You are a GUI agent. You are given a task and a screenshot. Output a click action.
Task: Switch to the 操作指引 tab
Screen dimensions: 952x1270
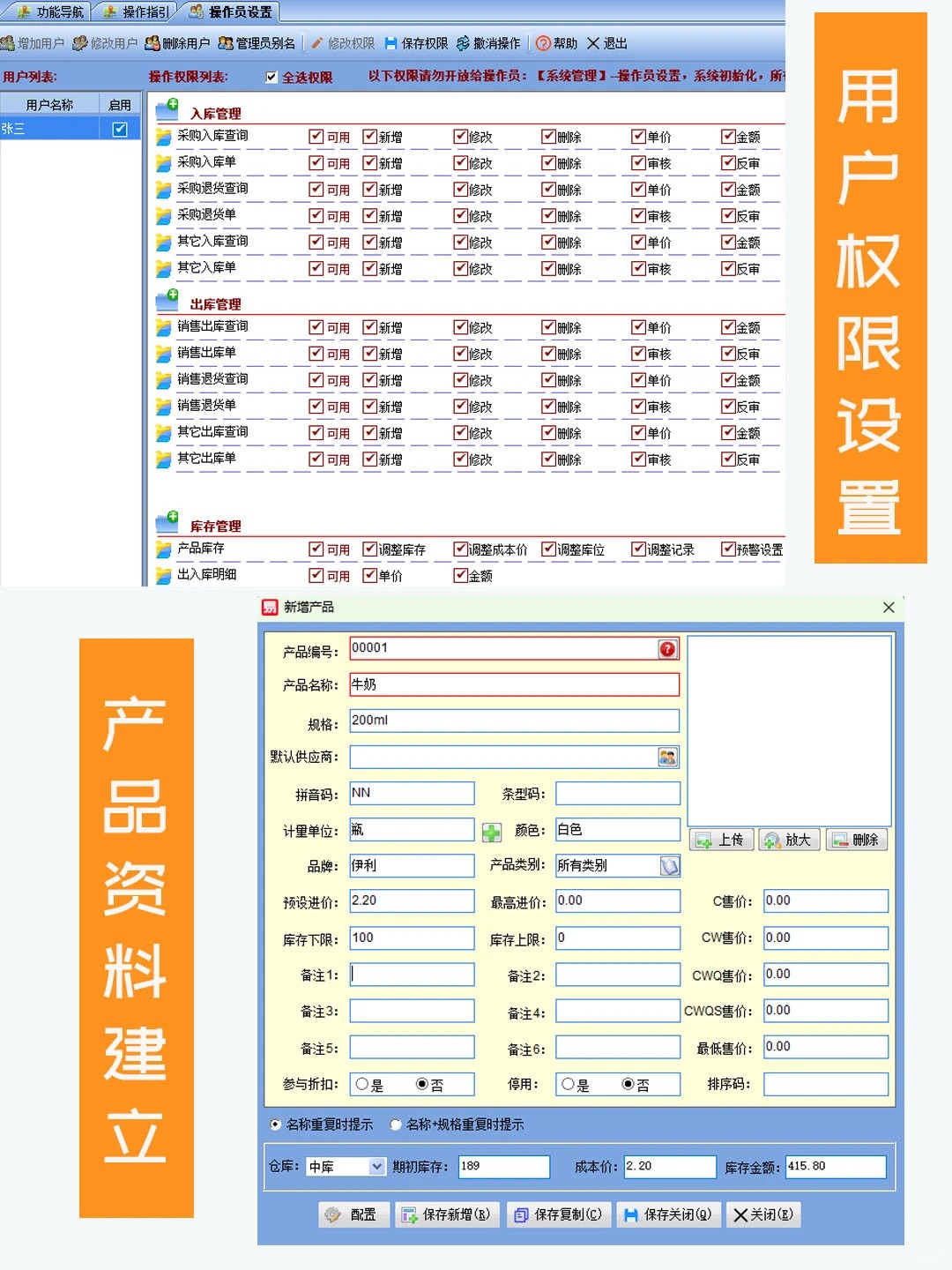[136, 11]
